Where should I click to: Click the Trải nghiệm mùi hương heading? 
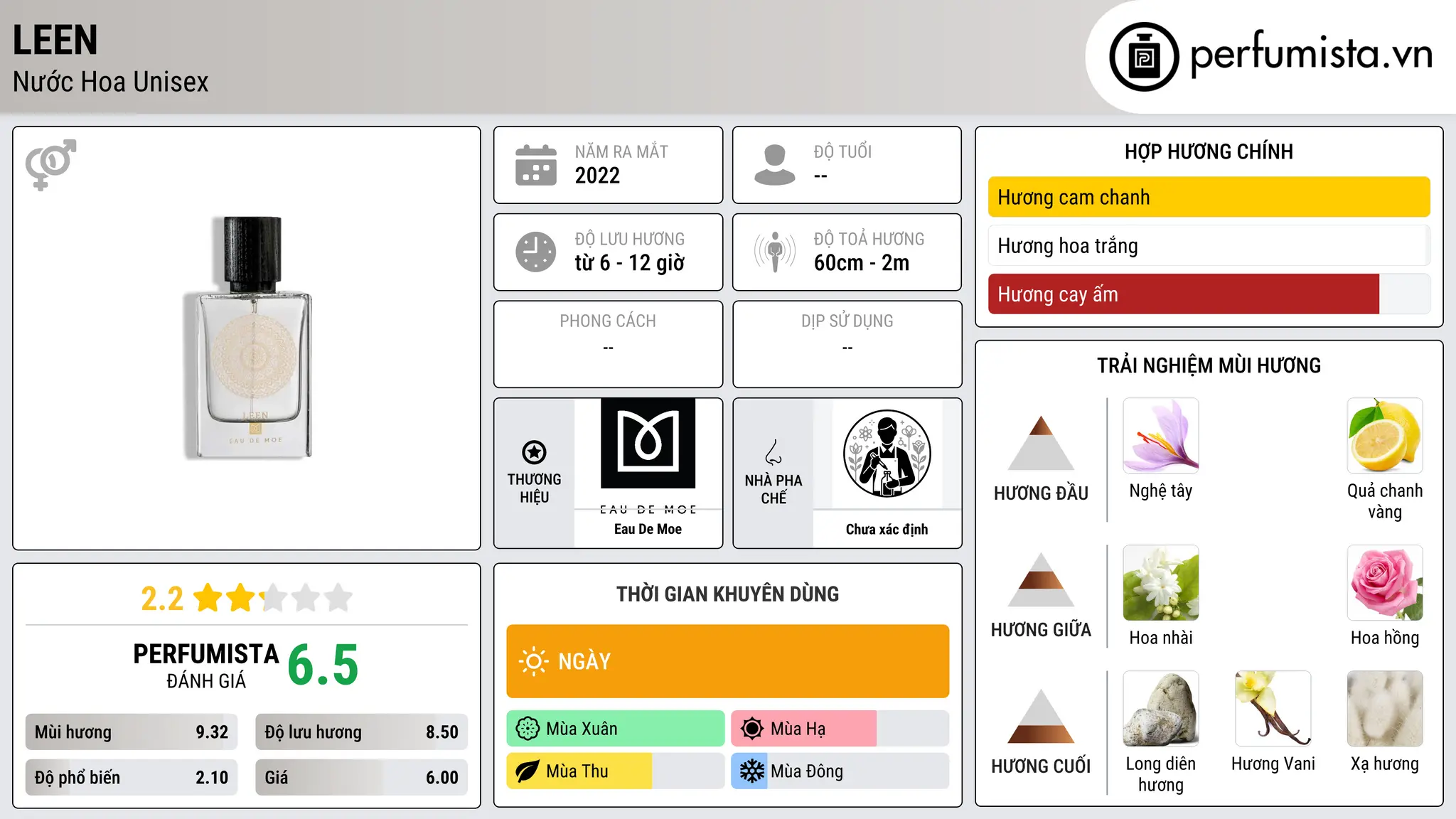click(1209, 365)
